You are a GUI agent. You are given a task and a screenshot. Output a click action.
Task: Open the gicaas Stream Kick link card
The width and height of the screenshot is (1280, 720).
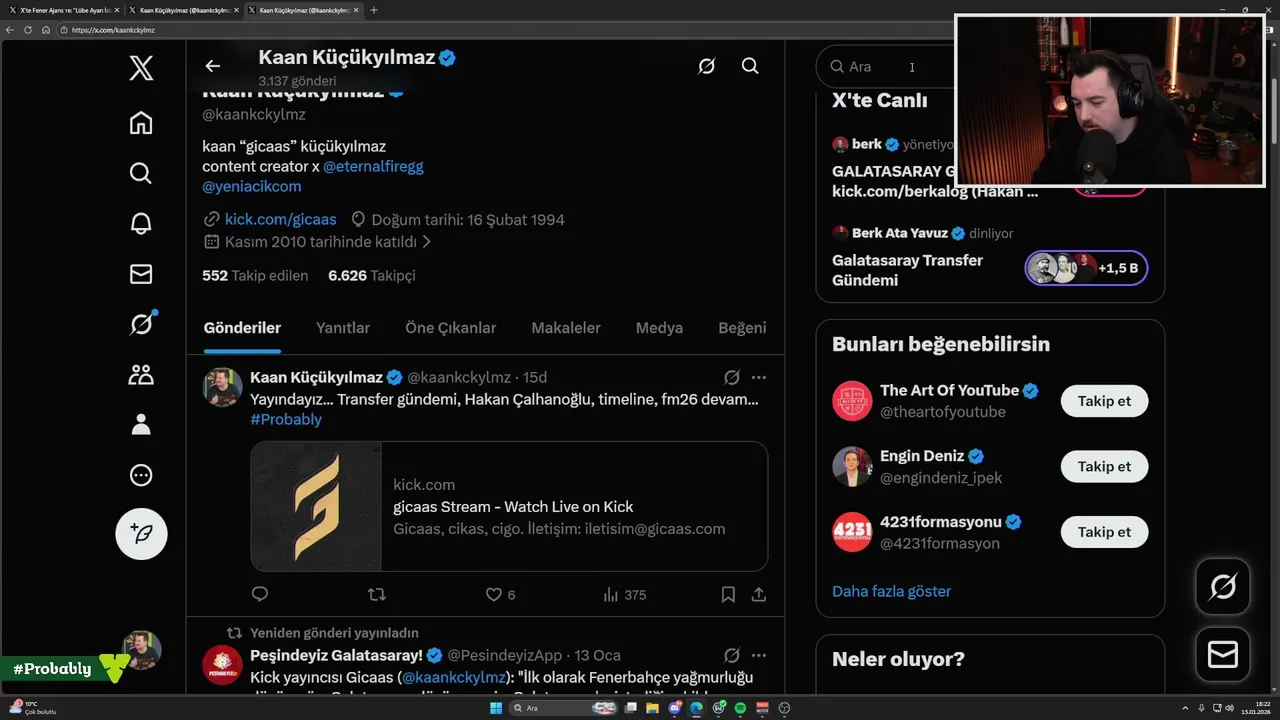pyautogui.click(x=509, y=506)
